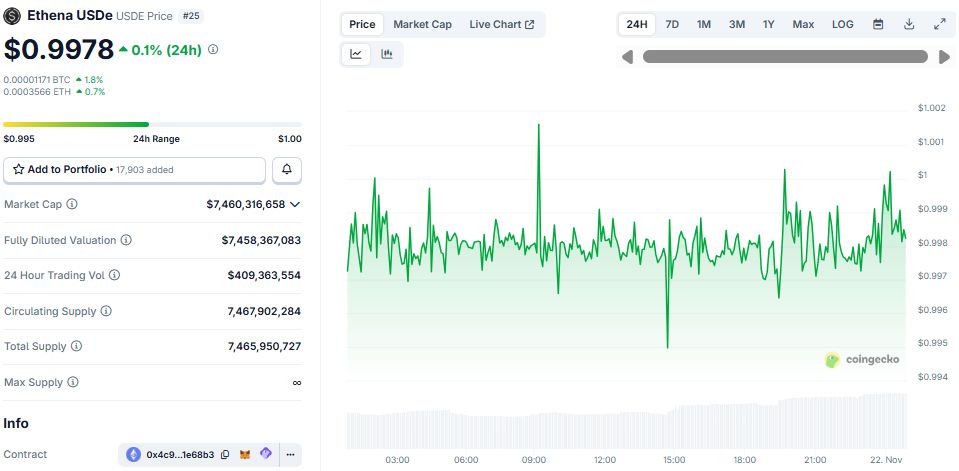Download chart data via download icon
Image resolution: width=959 pixels, height=471 pixels.
[909, 24]
